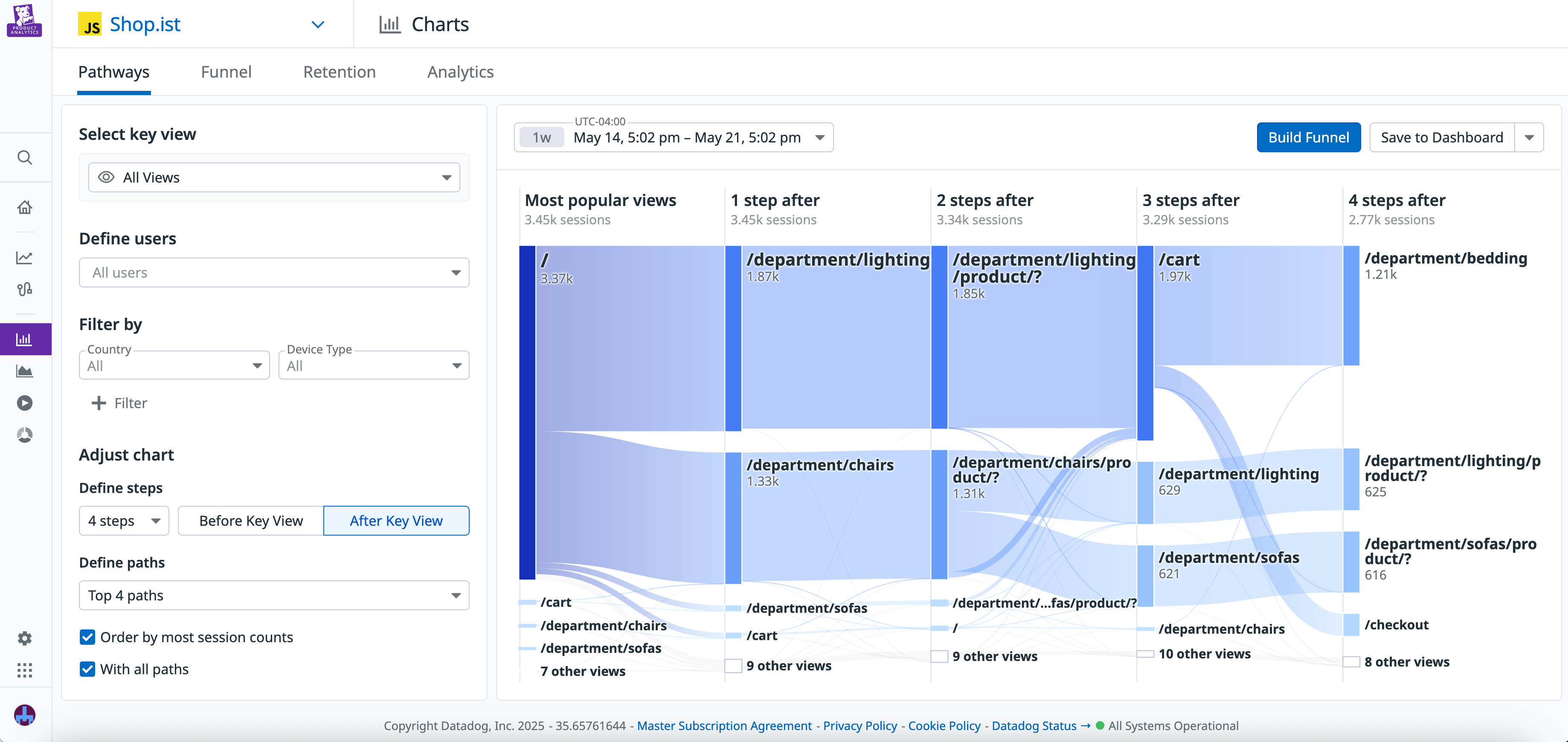The image size is (1568, 742).
Task: Uncheck Order by most session counts
Action: (x=87, y=637)
